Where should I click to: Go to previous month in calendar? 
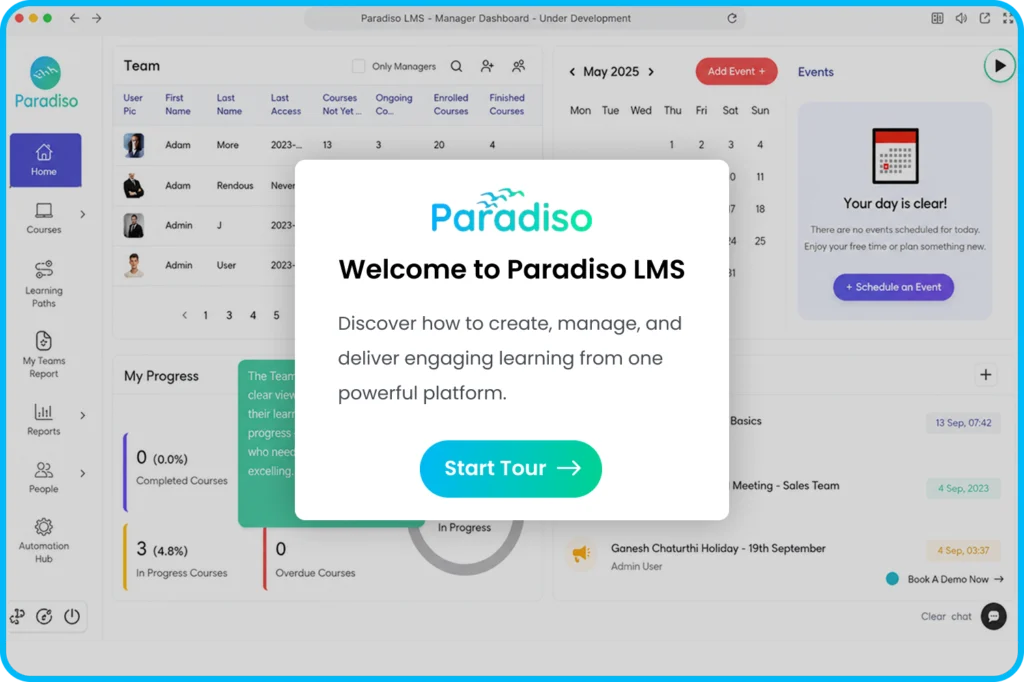click(572, 72)
